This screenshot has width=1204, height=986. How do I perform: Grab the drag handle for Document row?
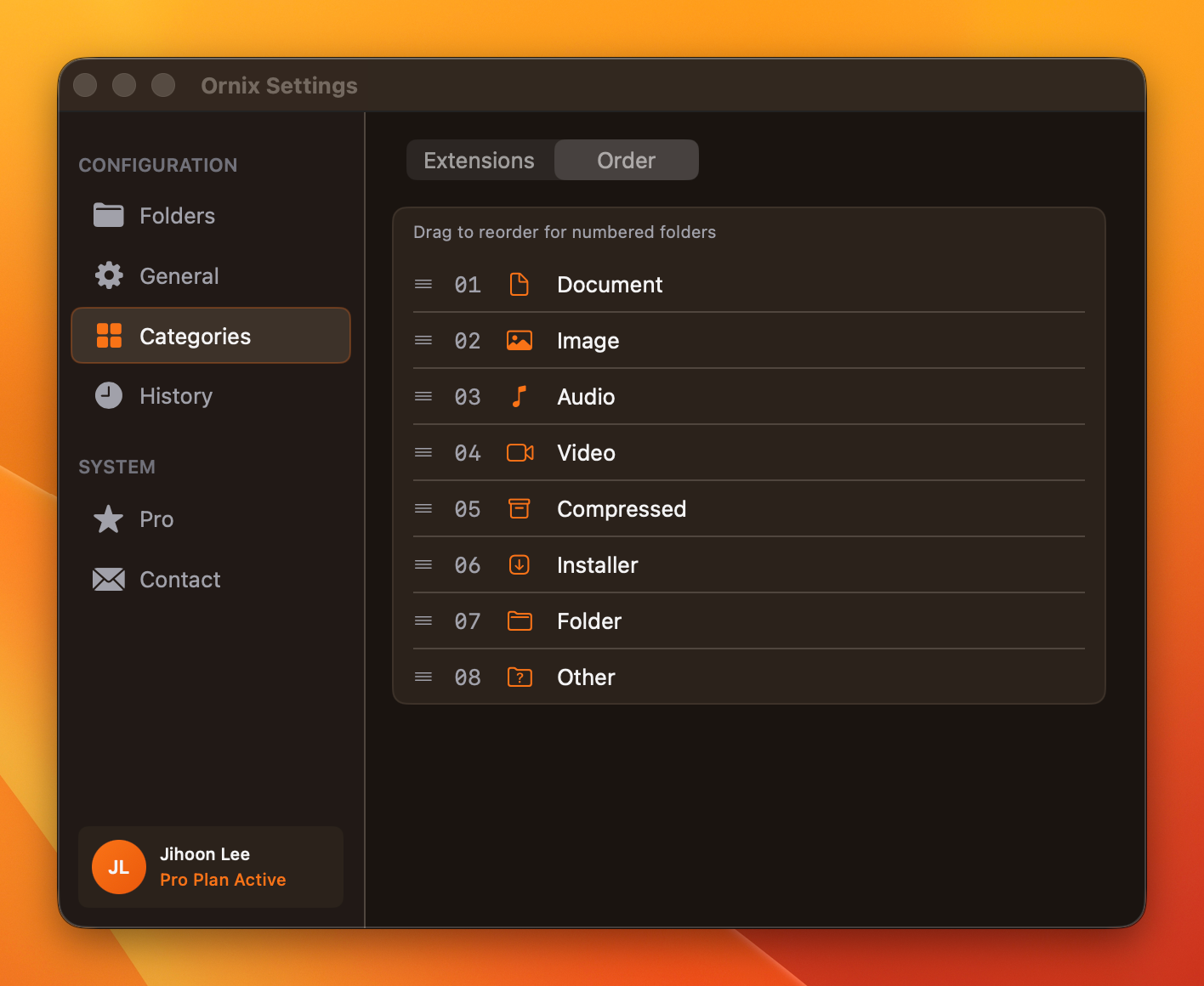click(423, 285)
